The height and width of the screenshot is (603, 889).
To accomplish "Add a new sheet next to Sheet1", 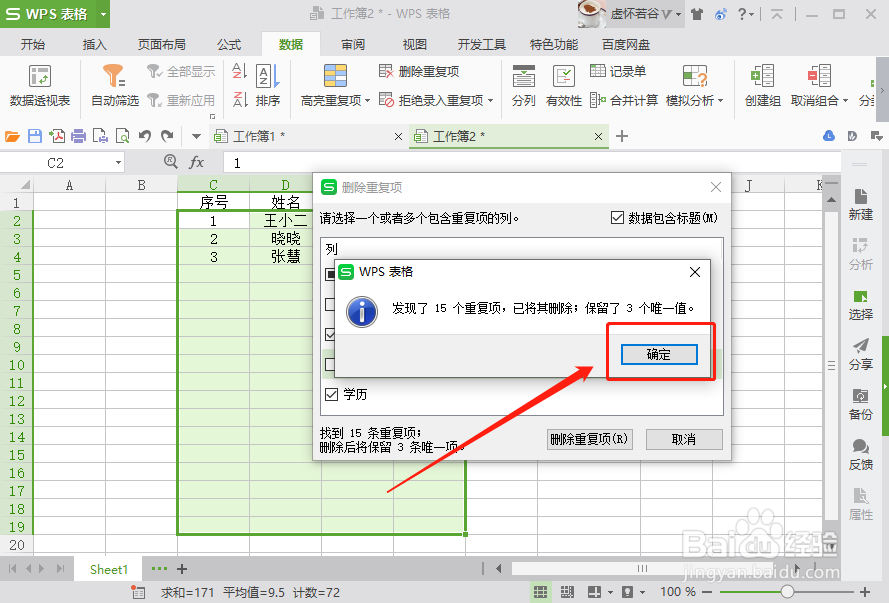I will tap(182, 569).
